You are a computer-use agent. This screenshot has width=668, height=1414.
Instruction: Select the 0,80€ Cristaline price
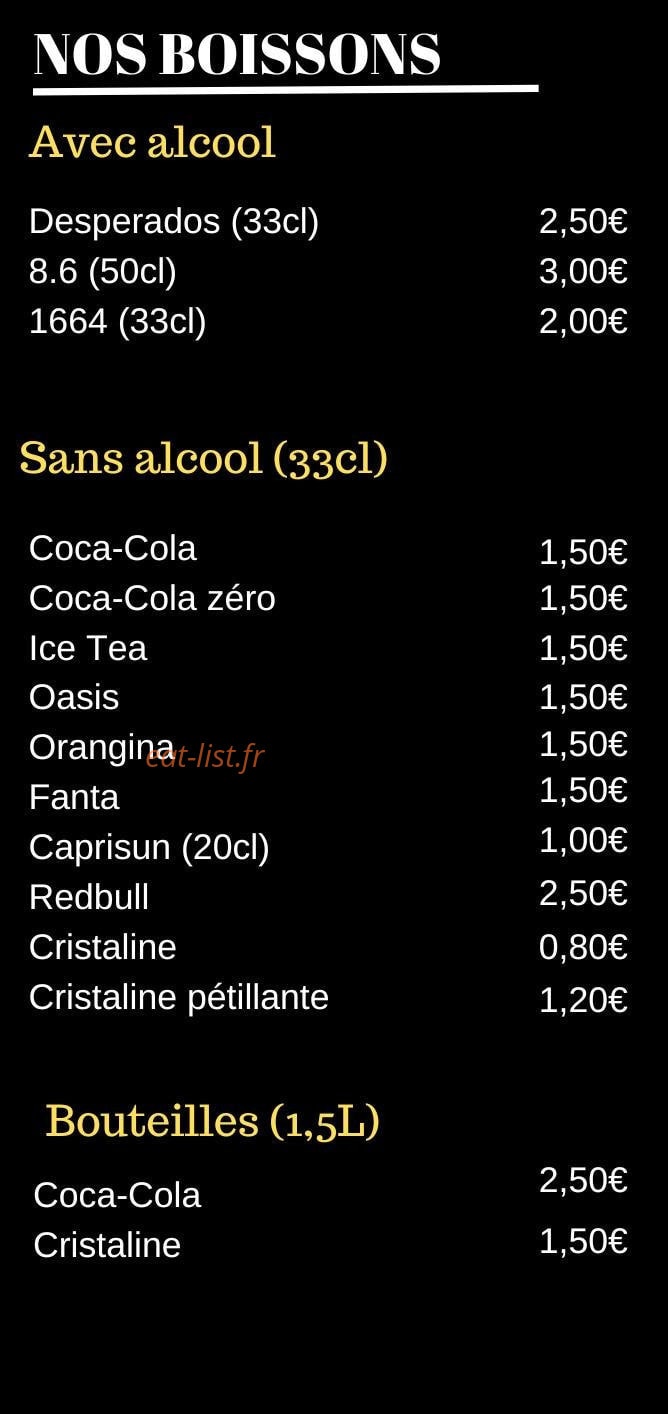(x=583, y=947)
